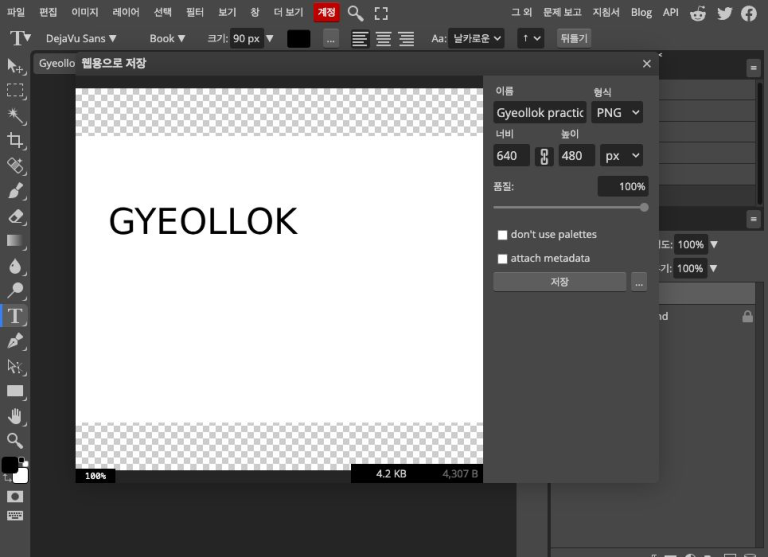Click the file name input field
Viewport: 768px width, 557px height.
tap(540, 113)
